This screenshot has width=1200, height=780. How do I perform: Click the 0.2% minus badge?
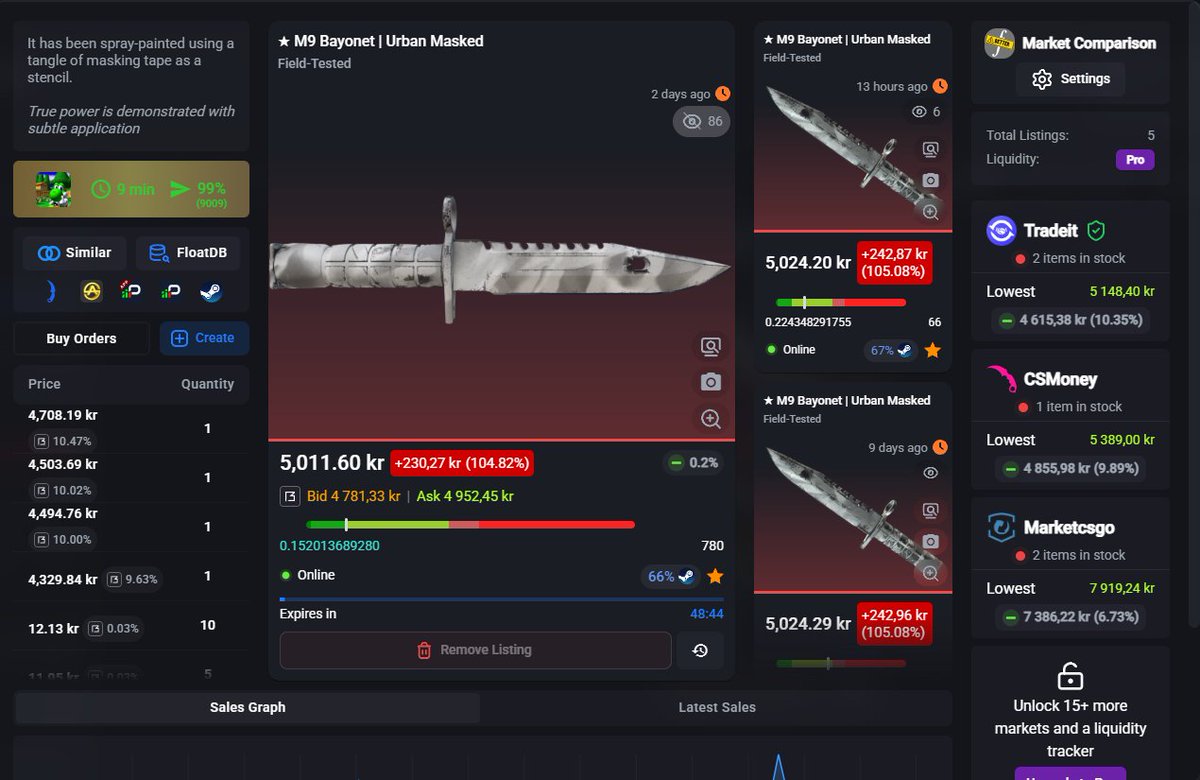click(694, 462)
